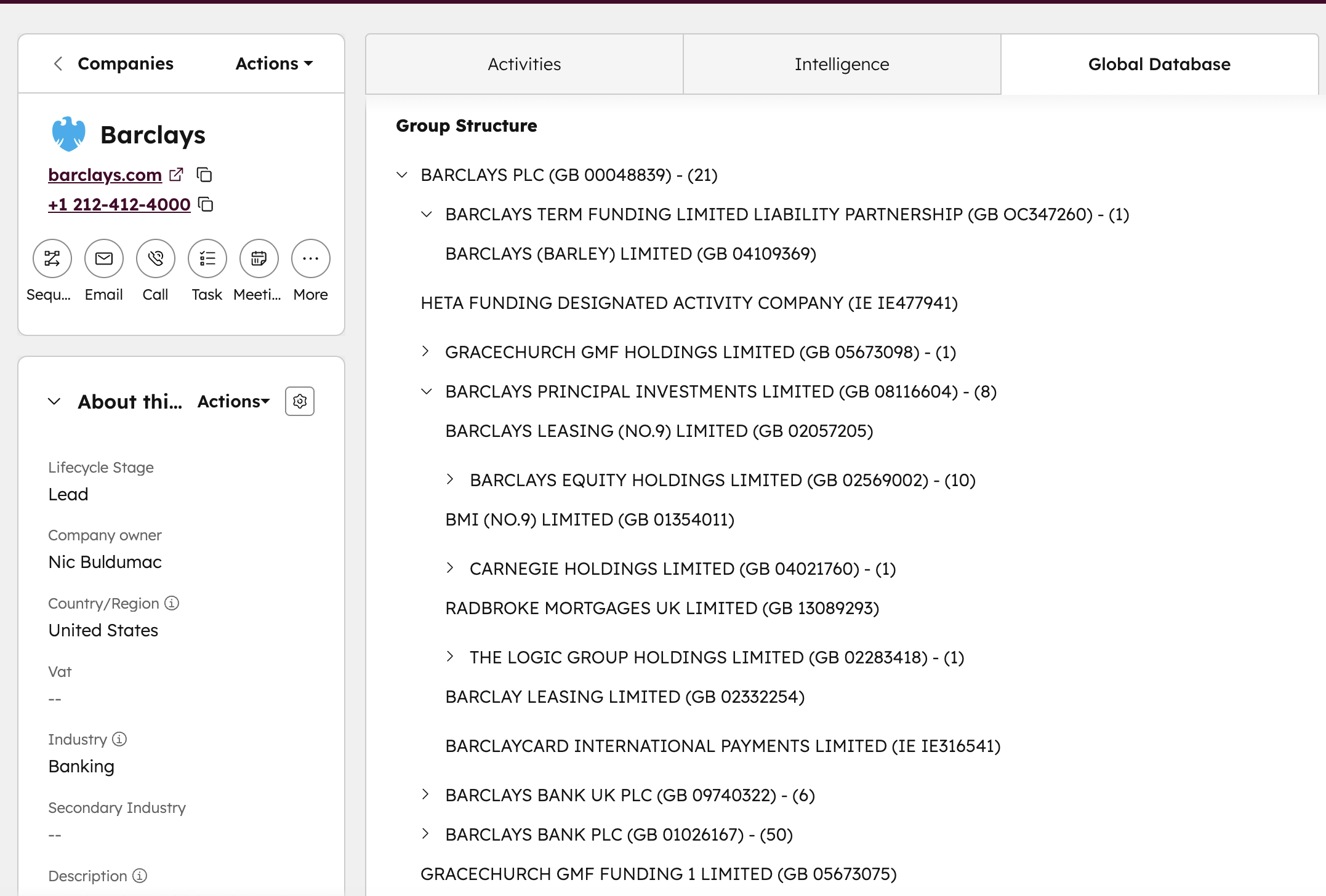Select BARCLAYS (BARLEY) LIMITED entry
This screenshot has height=896, width=1326.
click(631, 254)
